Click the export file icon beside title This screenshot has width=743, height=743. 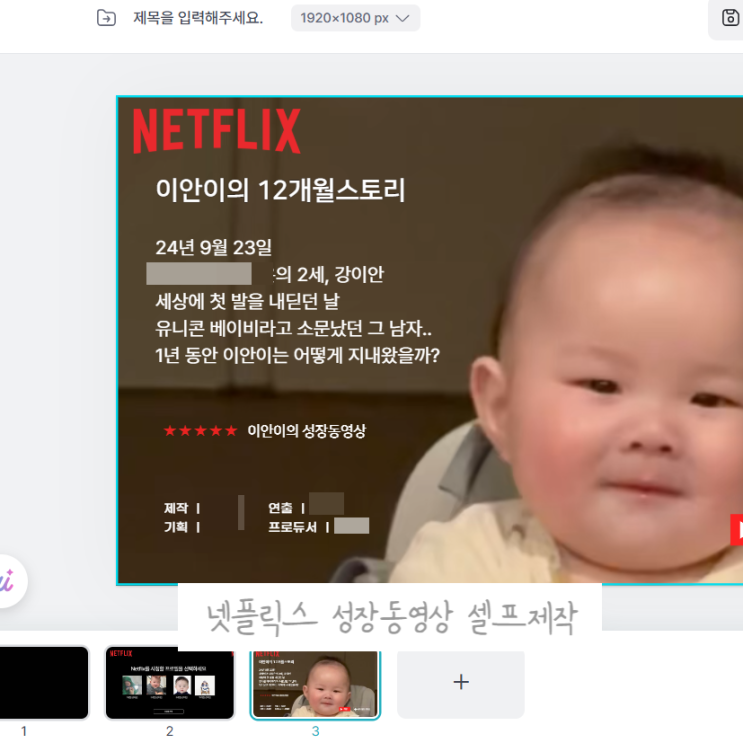(x=106, y=18)
